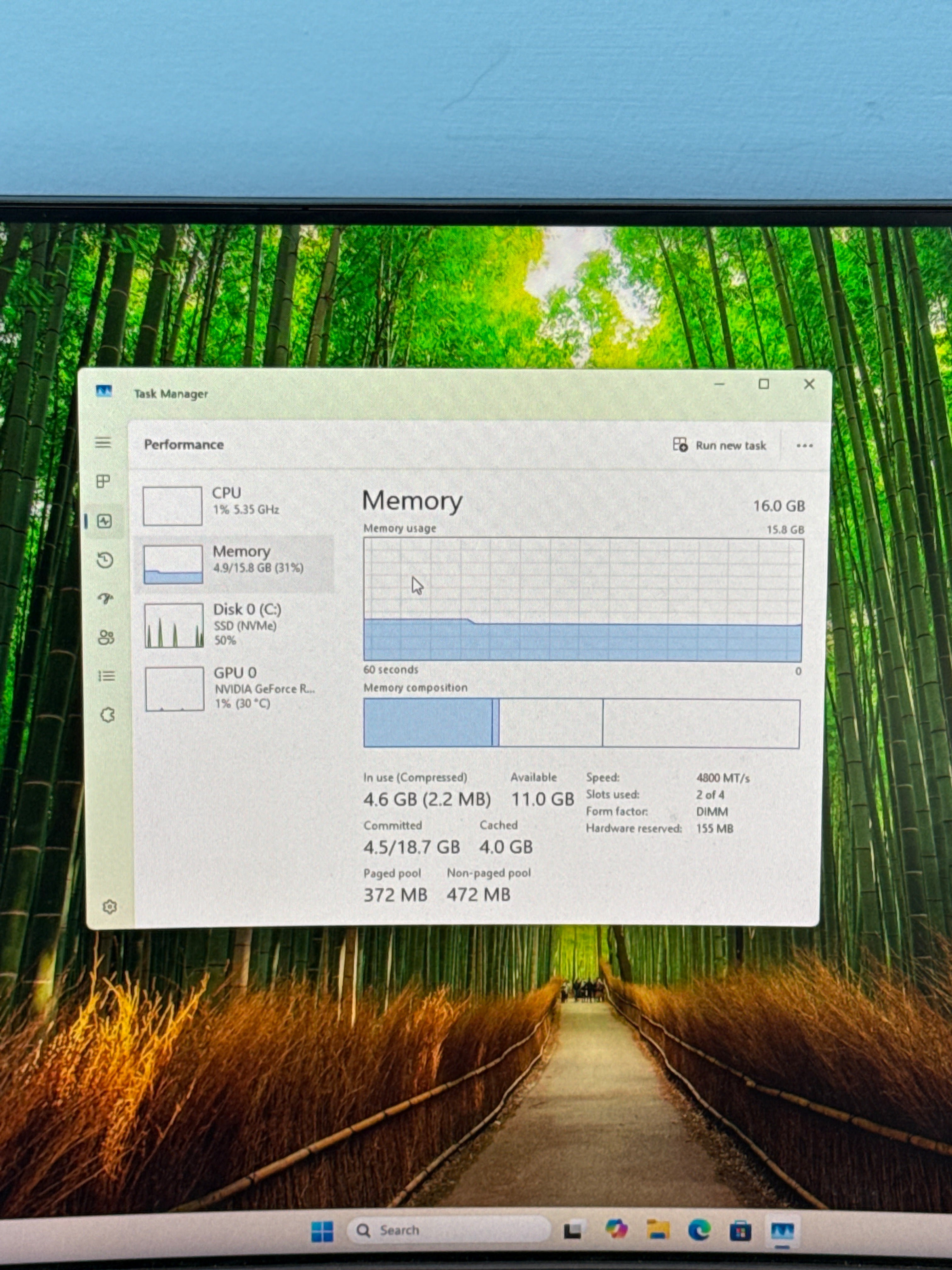Click the 15.8 GB graph maximum label

pos(785,529)
